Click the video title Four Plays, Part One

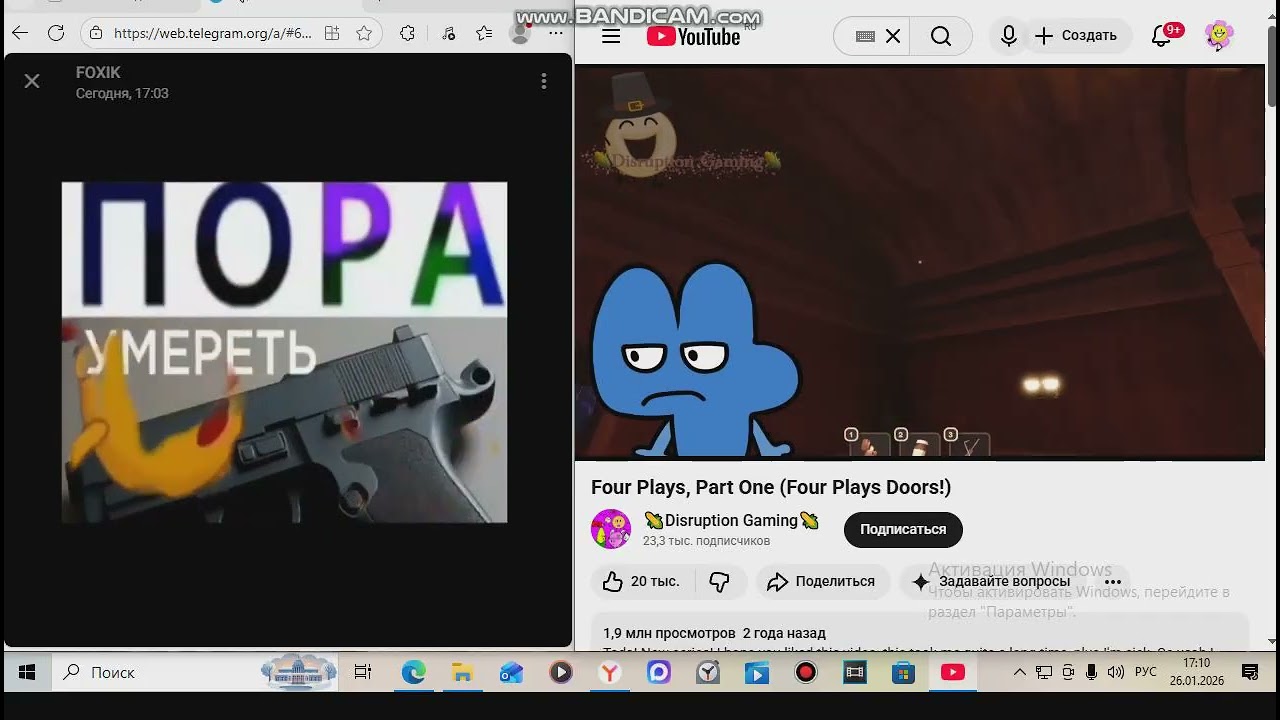coord(771,487)
